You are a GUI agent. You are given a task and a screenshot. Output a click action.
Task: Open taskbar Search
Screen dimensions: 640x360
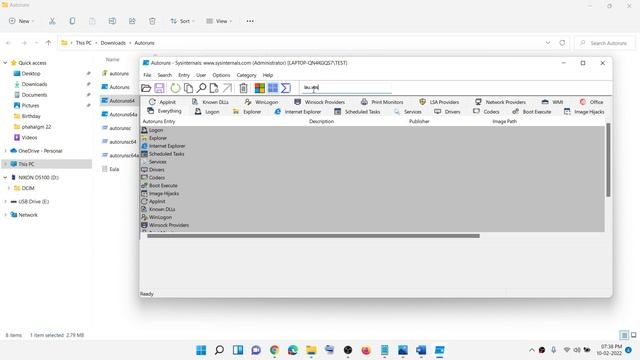coord(219,350)
